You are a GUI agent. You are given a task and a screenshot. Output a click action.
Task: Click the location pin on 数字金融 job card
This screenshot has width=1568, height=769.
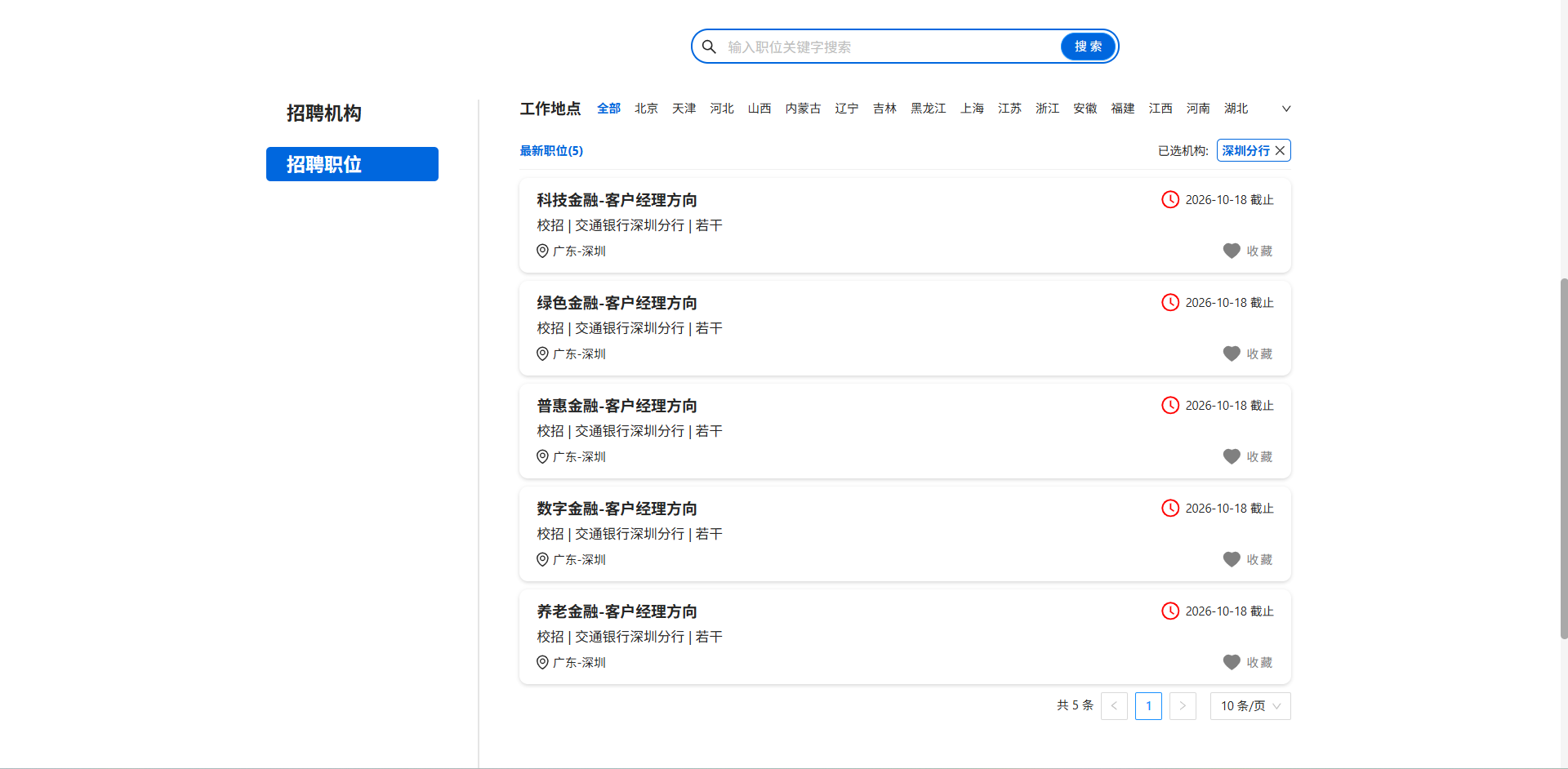(542, 559)
